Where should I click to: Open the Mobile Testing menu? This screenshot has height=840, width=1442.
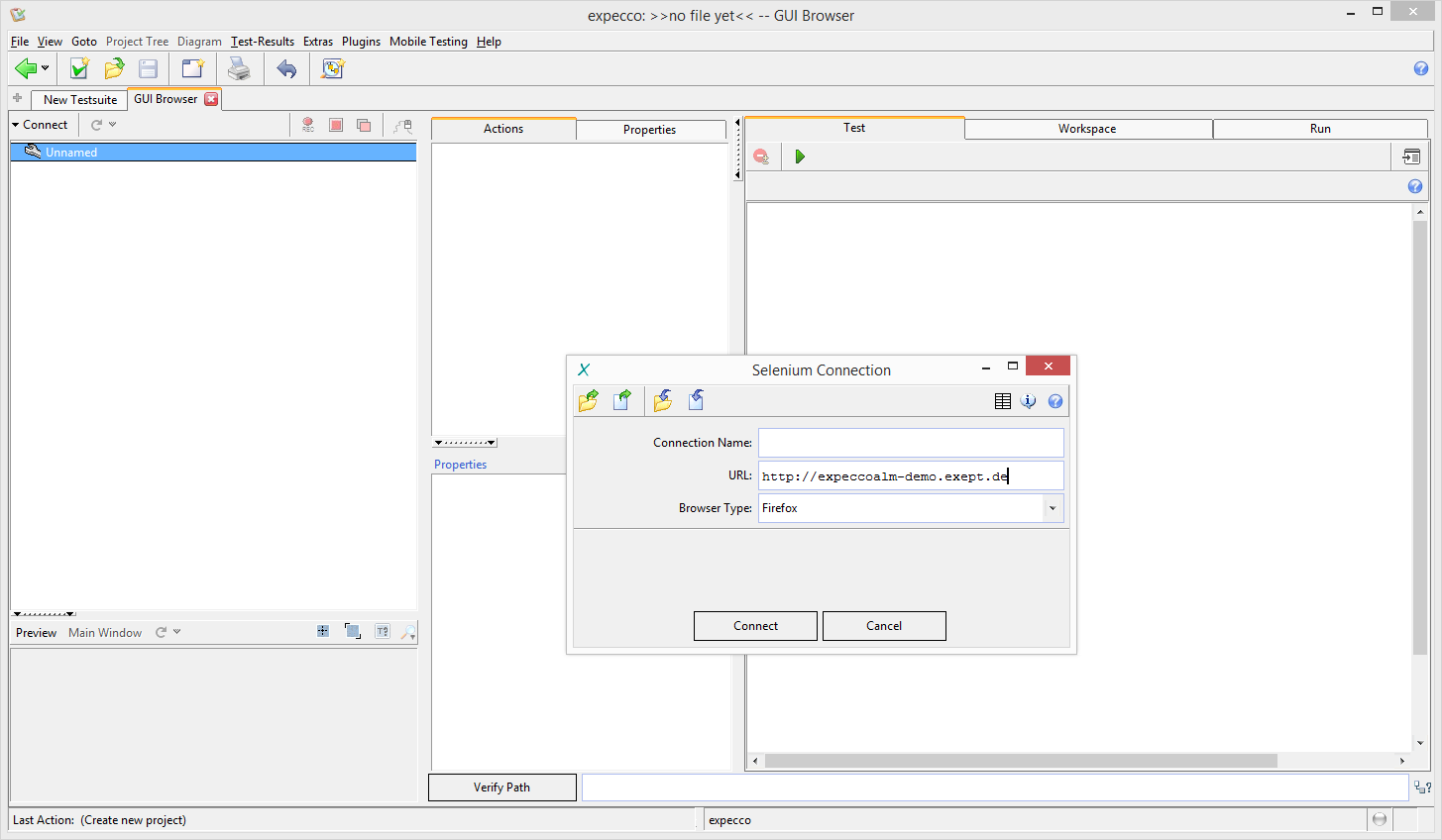point(428,42)
